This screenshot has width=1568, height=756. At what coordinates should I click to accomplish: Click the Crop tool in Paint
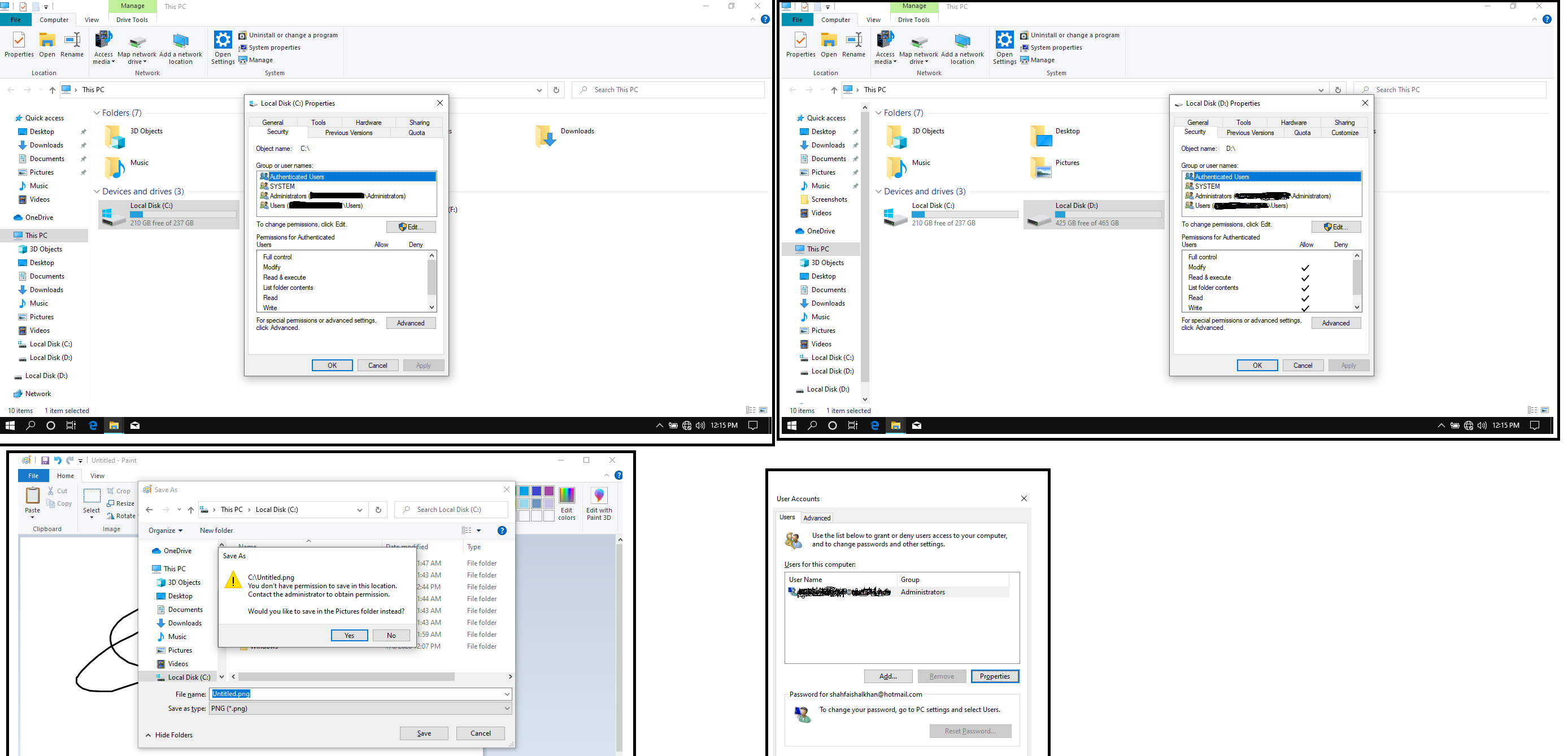click(119, 490)
